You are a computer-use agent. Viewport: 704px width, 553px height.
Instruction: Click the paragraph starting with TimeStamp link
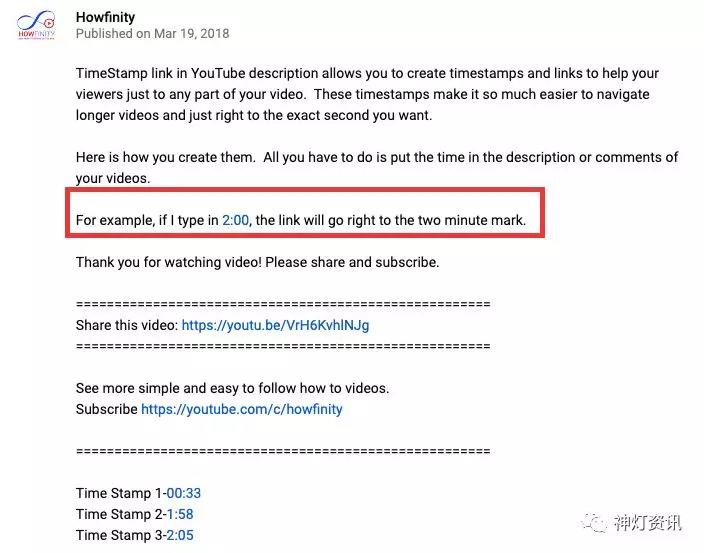pos(367,94)
